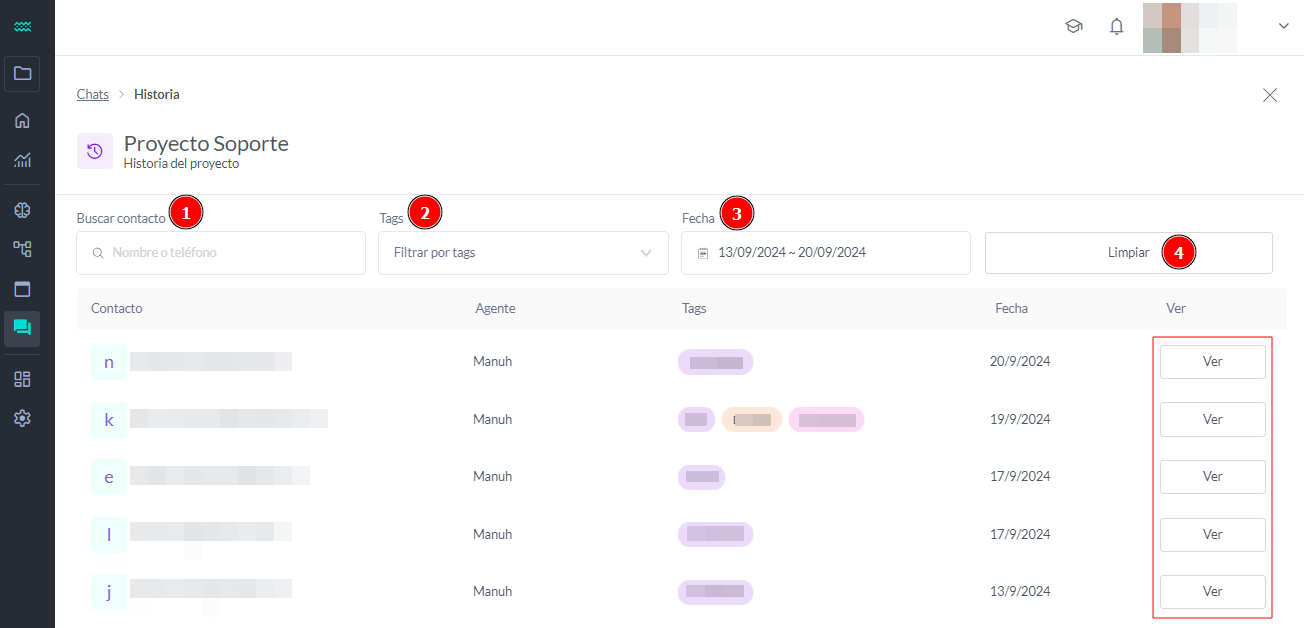The height and width of the screenshot is (628, 1304).
Task: Open tutorials with the graduation cap icon
Action: pos(1074,26)
